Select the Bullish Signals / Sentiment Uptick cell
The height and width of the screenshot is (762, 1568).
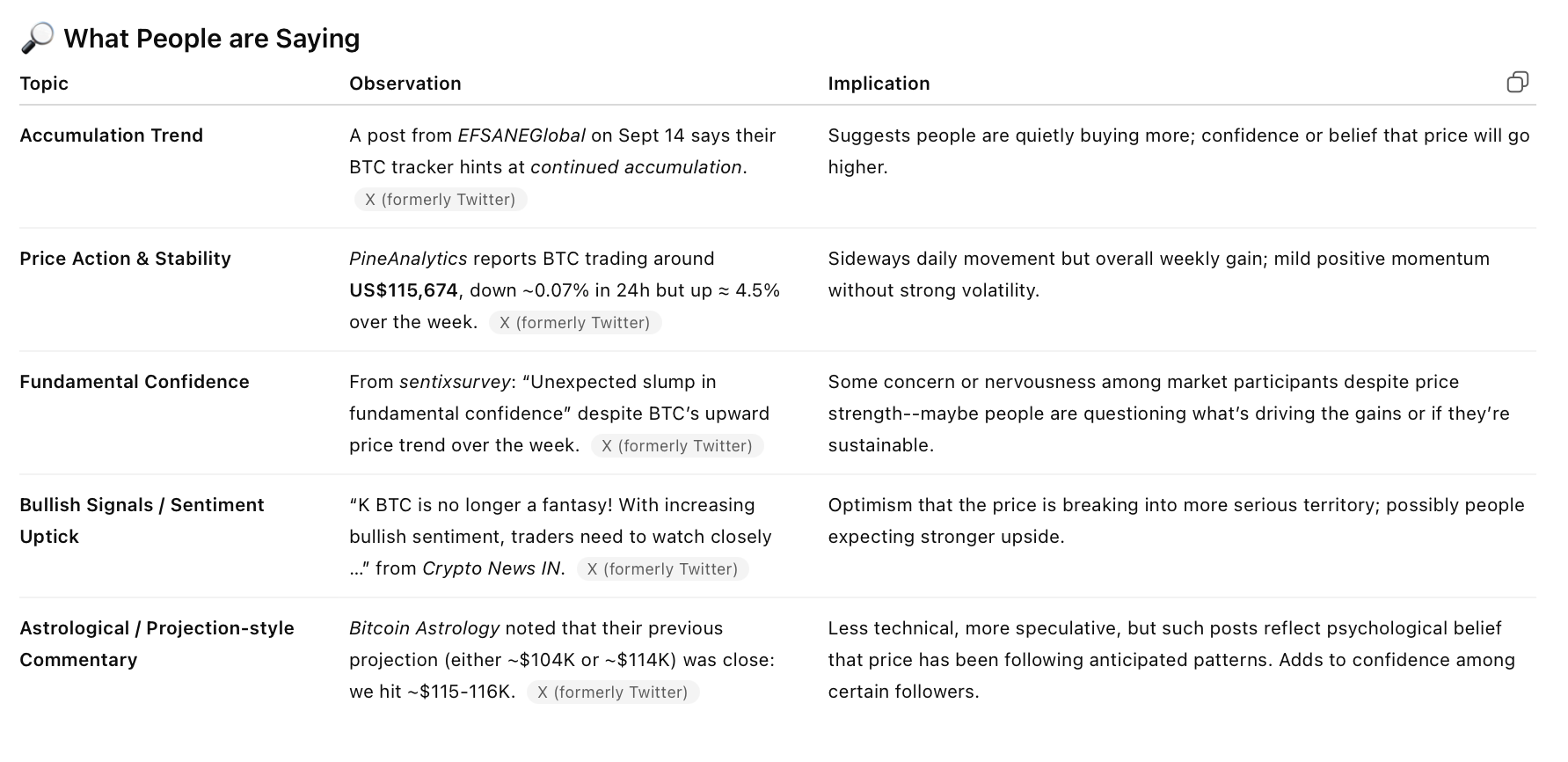pos(142,521)
